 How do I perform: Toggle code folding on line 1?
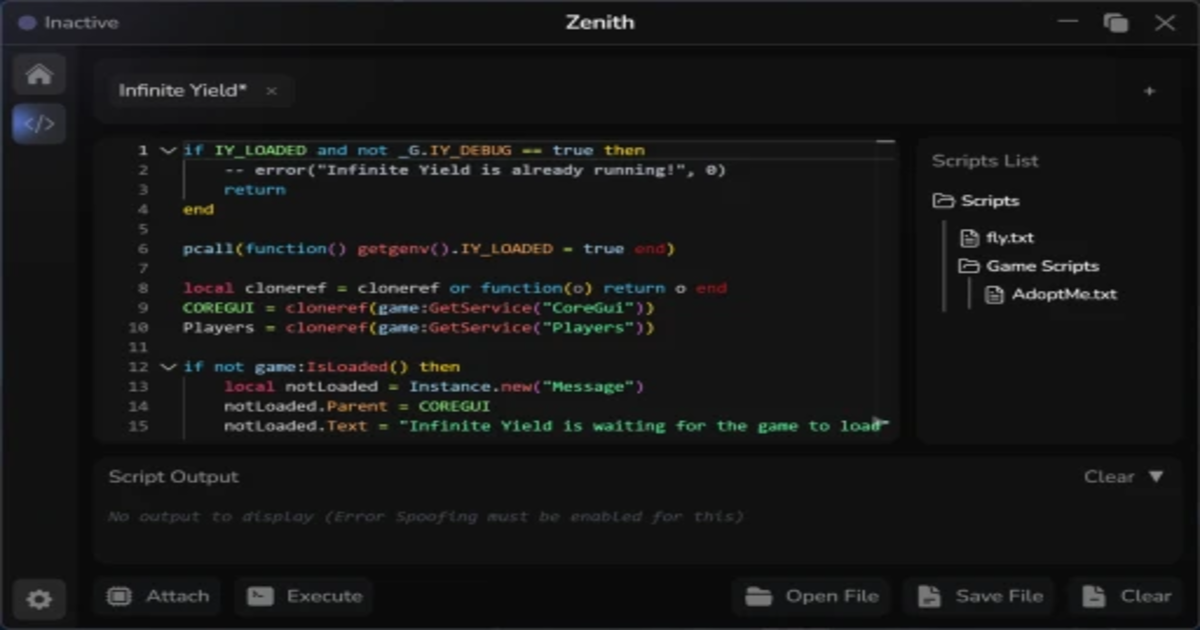(166, 150)
